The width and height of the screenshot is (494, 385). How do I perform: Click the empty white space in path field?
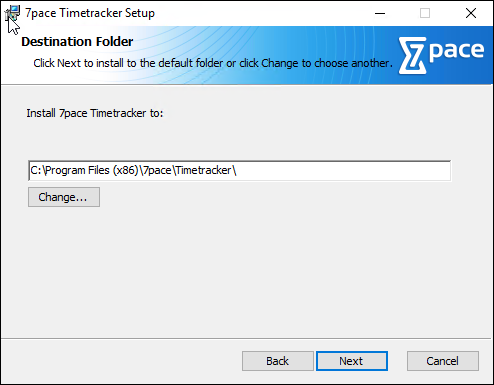pyautogui.click(x=343, y=171)
